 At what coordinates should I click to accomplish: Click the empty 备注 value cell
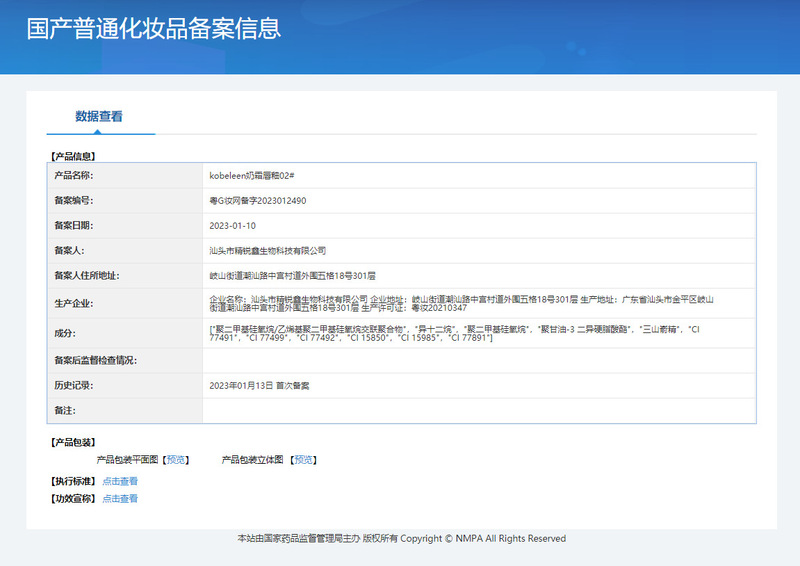(x=478, y=410)
